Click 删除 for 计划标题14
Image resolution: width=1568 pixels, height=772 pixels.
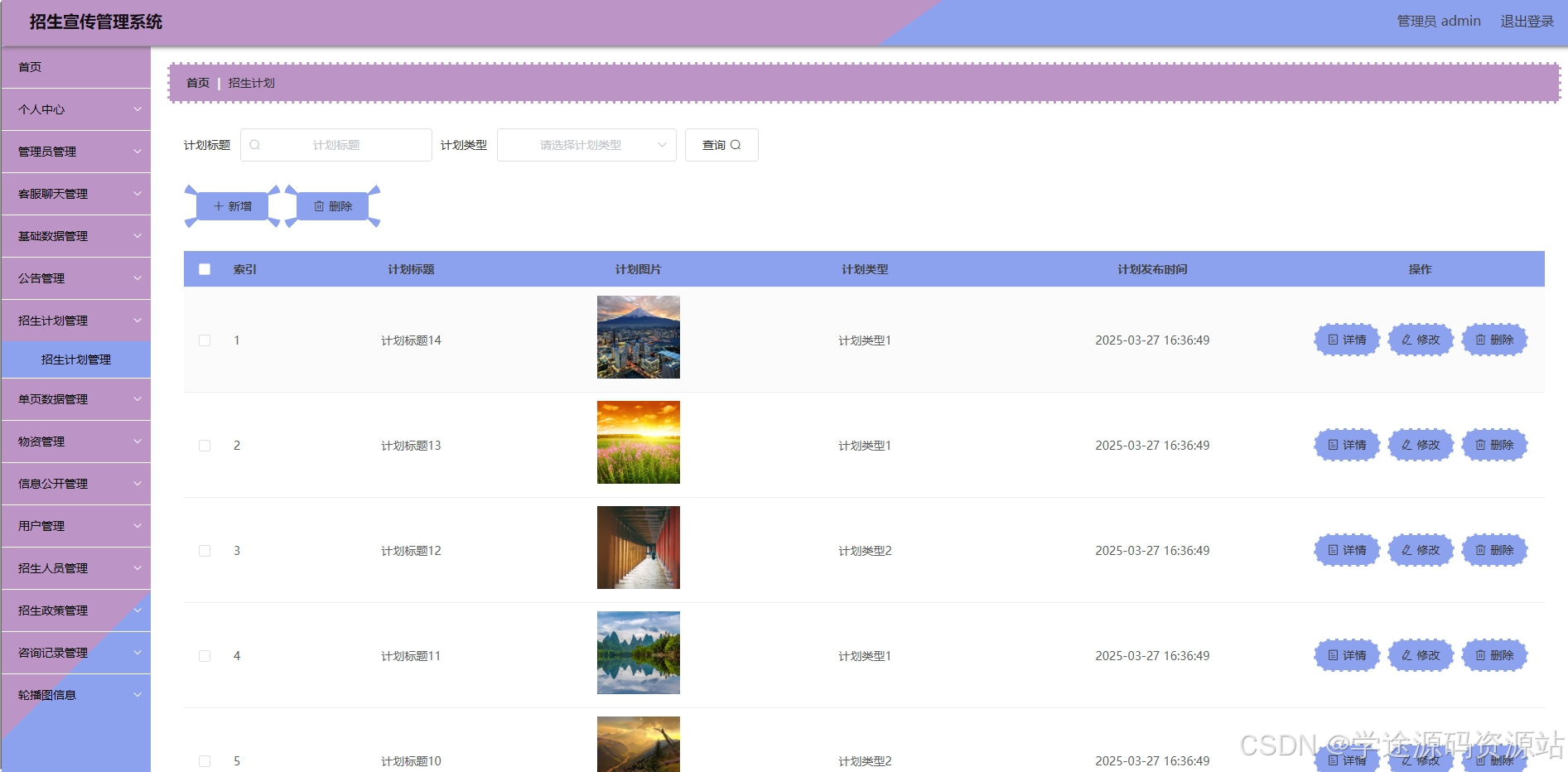(1494, 340)
